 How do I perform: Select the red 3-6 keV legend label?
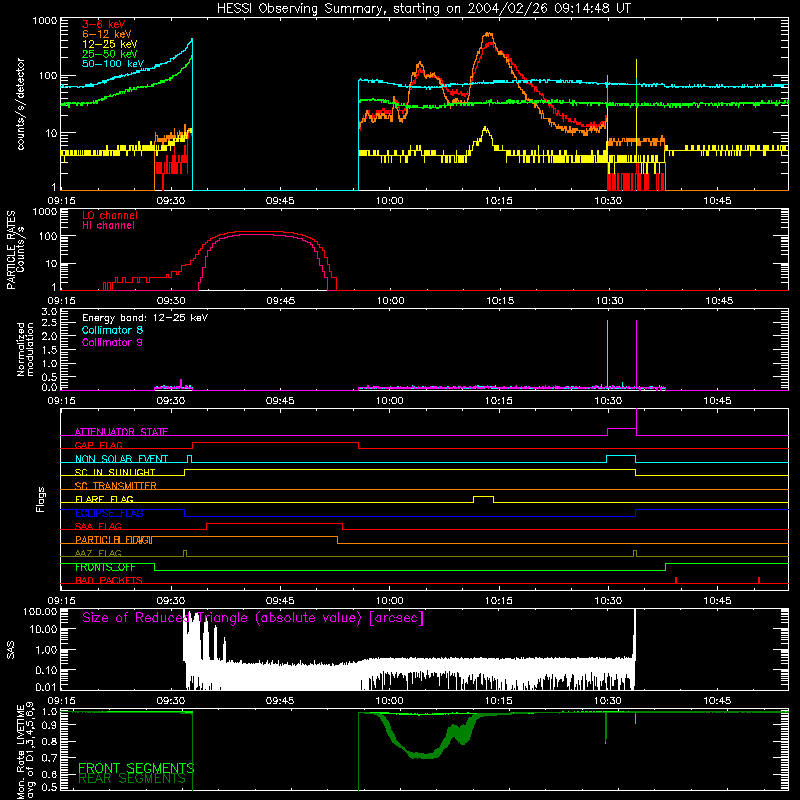(x=104, y=24)
